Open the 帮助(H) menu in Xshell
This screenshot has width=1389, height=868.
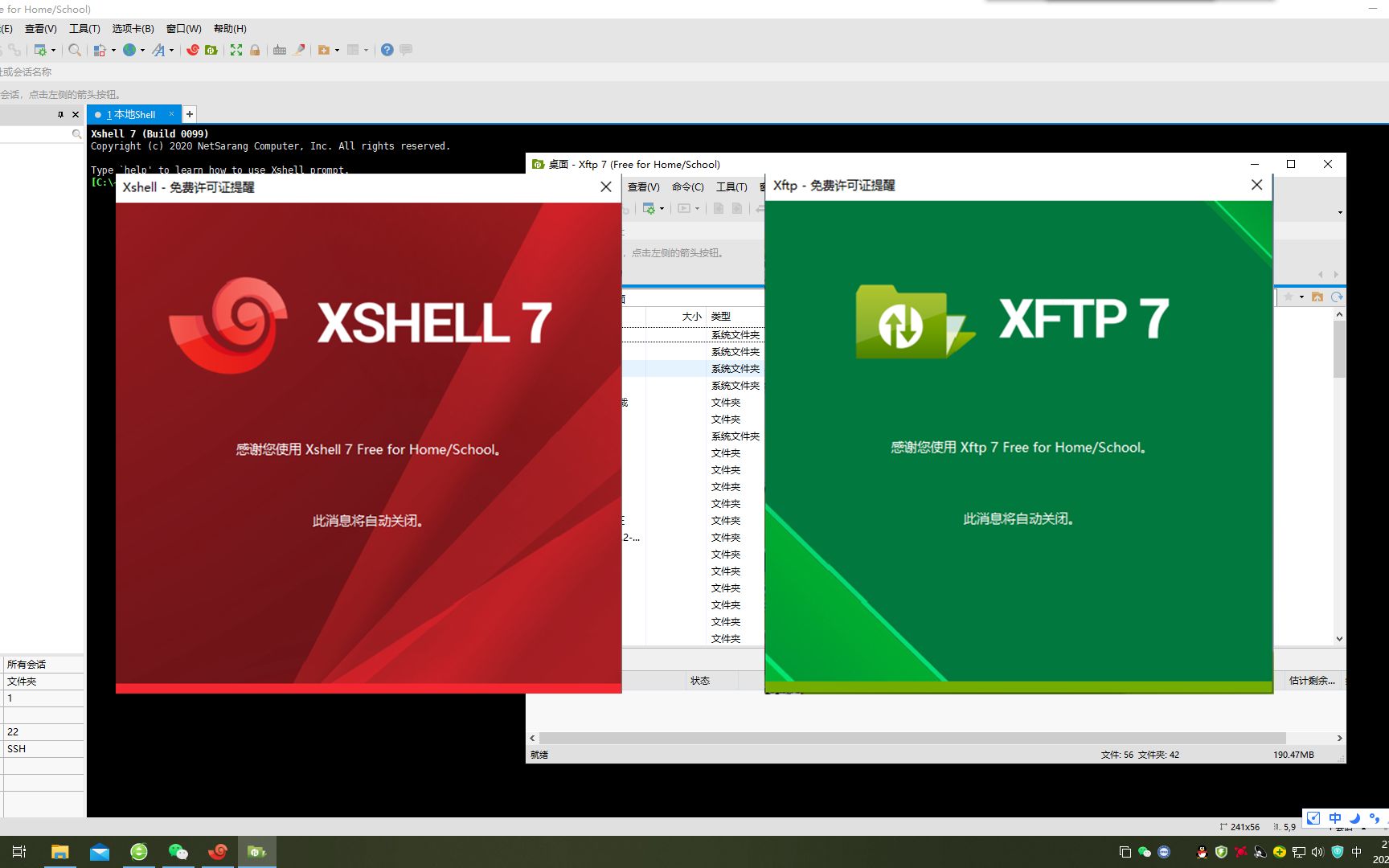pos(230,29)
